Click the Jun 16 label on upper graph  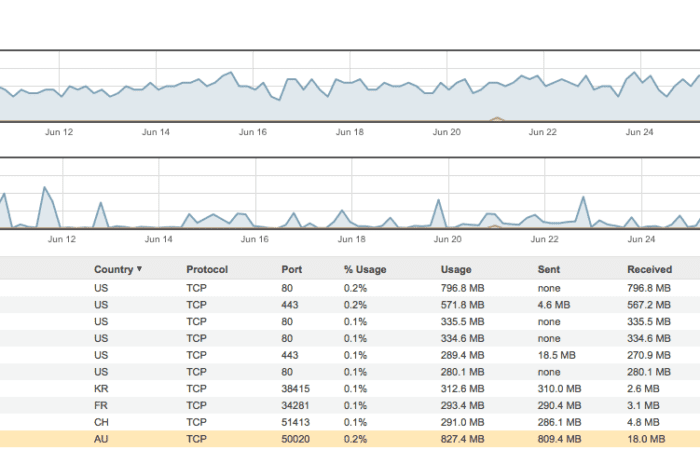(x=253, y=132)
